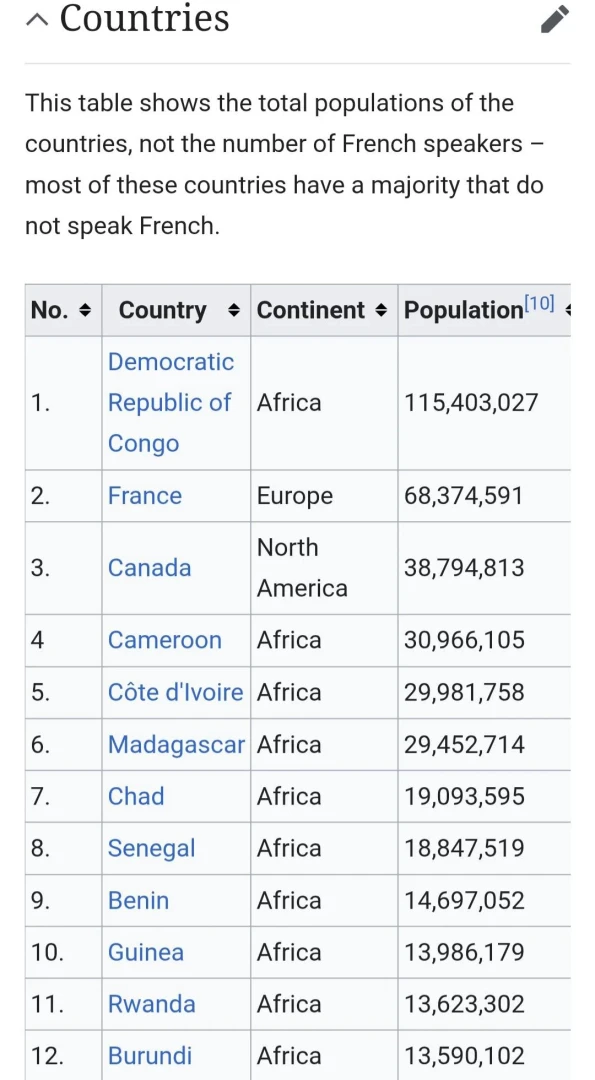The width and height of the screenshot is (595, 1080).
Task: Follow the Benin link
Action: 138,900
